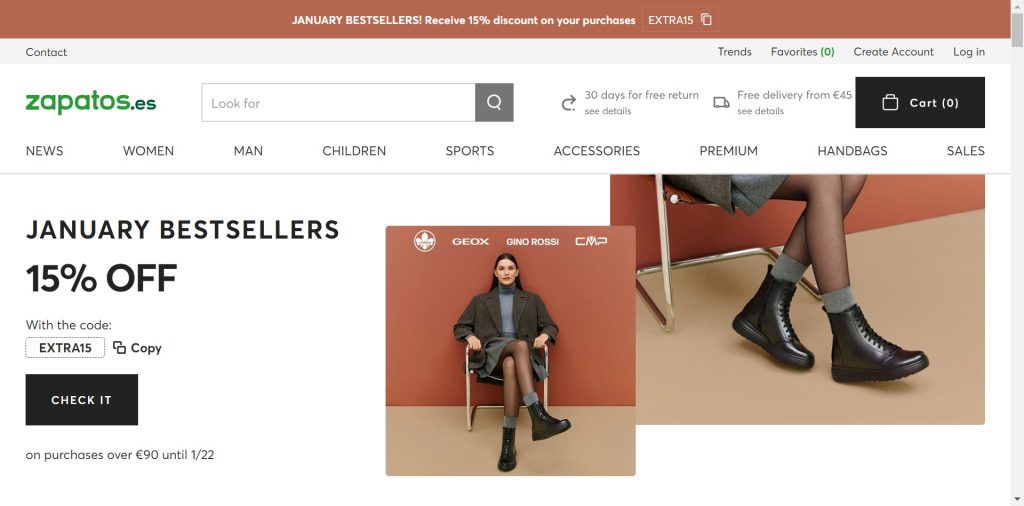
Task: Click the seated woman promo image
Action: tap(510, 351)
